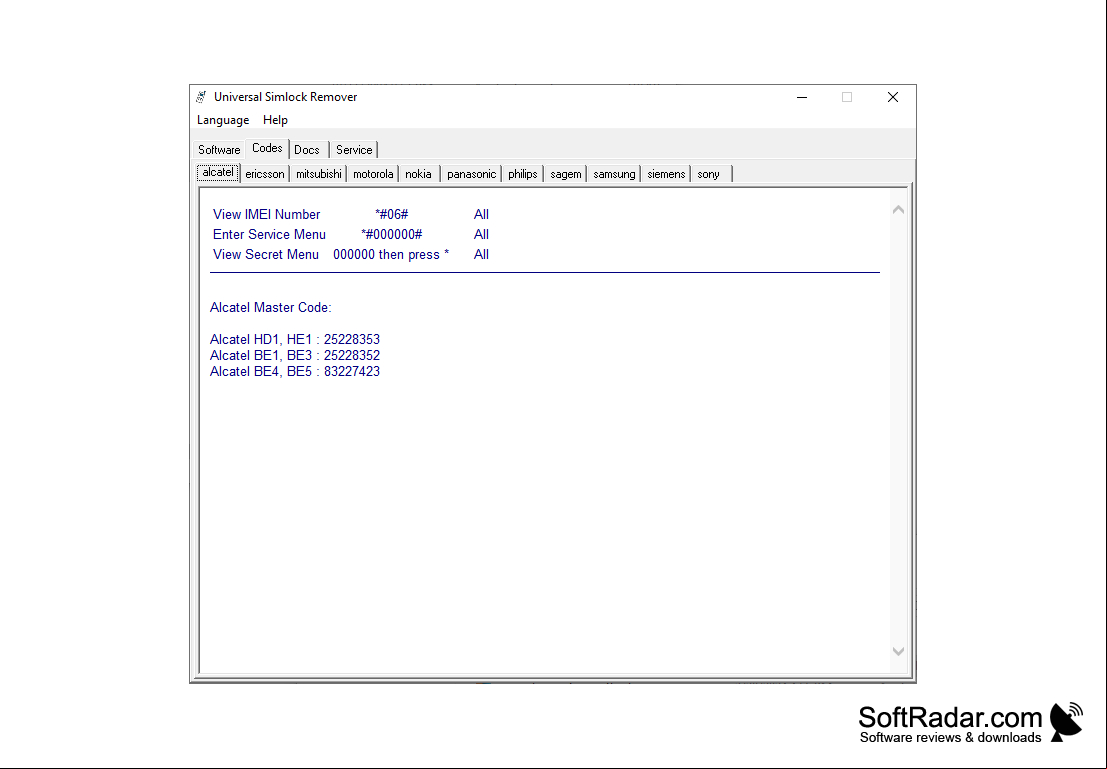Click "All" in the Service Menu row
The width and height of the screenshot is (1107, 769).
(x=481, y=234)
